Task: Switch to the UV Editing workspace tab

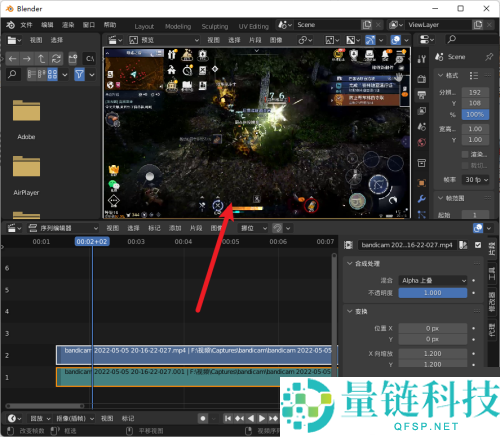Action: [x=254, y=26]
